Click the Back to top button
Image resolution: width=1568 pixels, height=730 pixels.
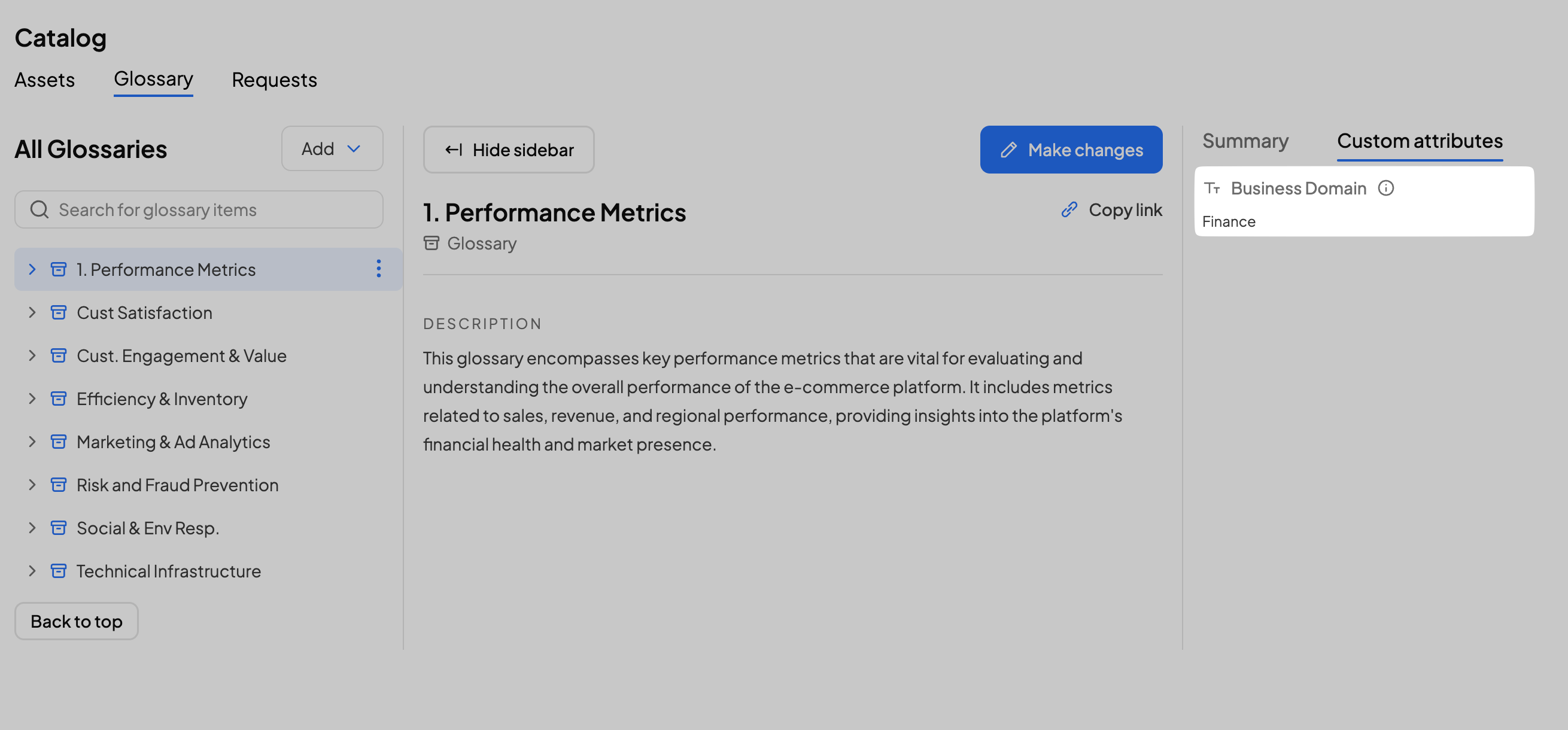coord(76,621)
